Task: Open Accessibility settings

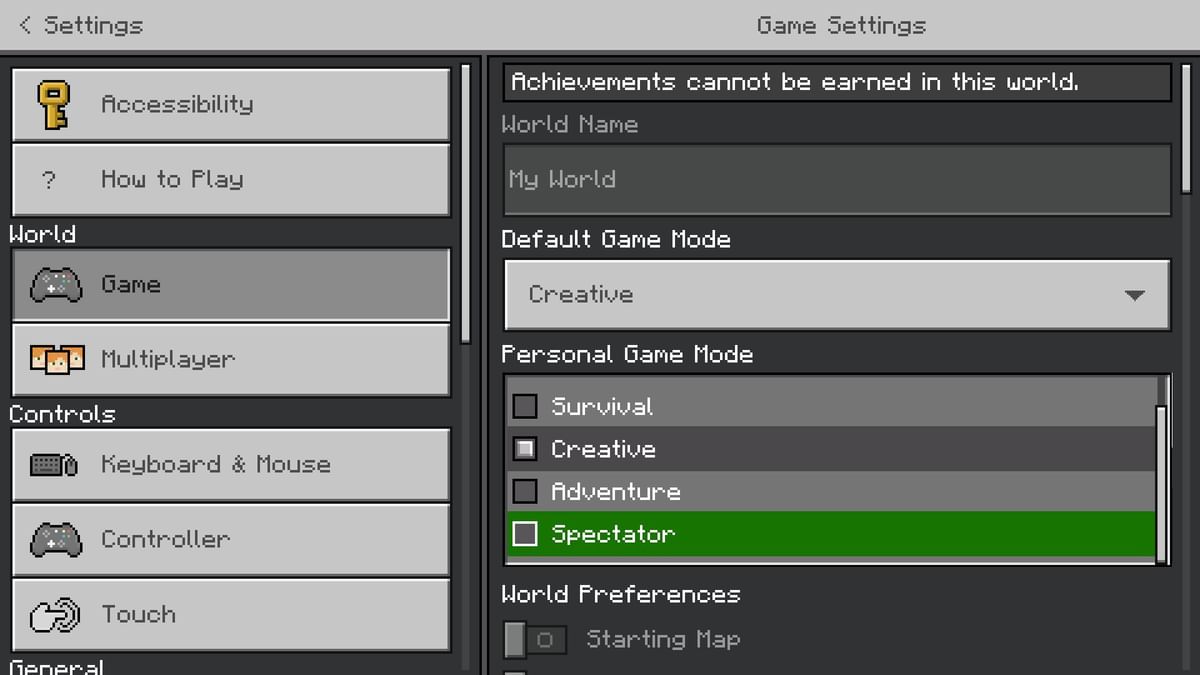Action: (x=230, y=103)
